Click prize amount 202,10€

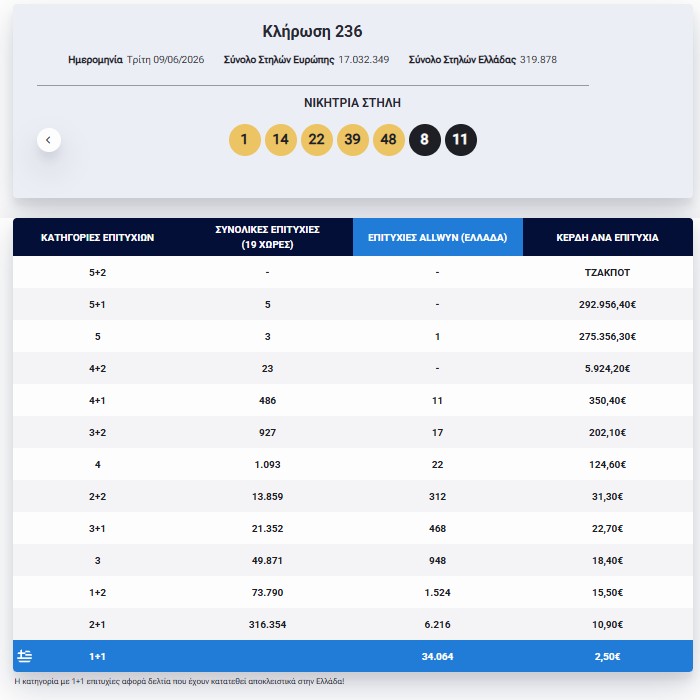tap(607, 433)
